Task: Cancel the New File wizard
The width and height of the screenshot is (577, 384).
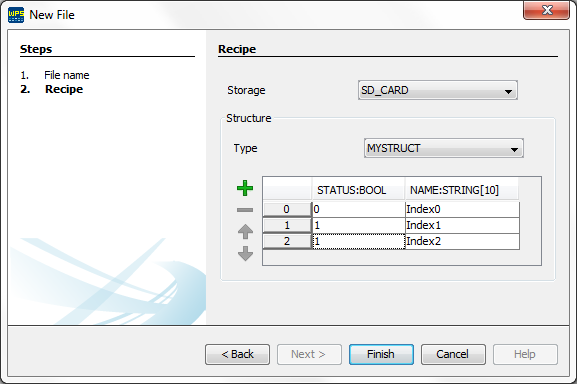Action: (453, 354)
